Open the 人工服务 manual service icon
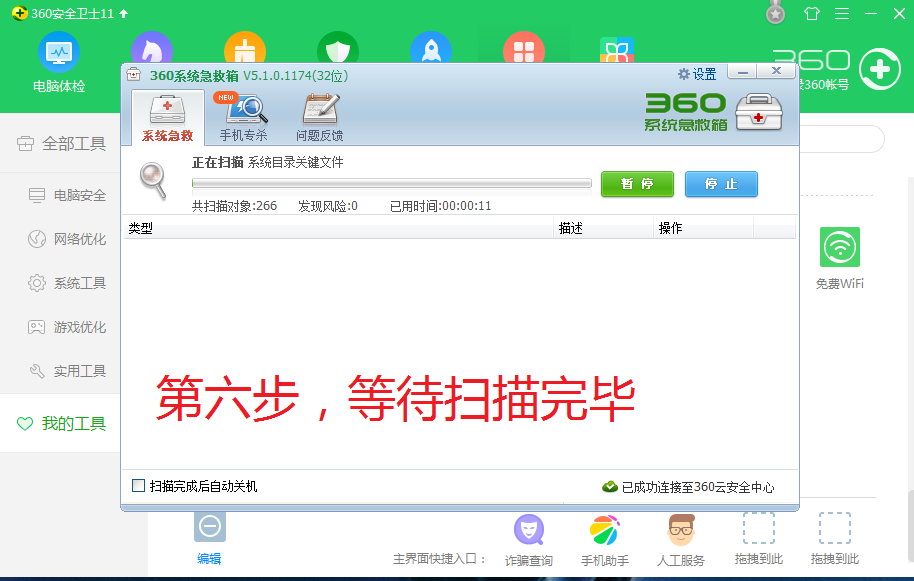 click(681, 530)
